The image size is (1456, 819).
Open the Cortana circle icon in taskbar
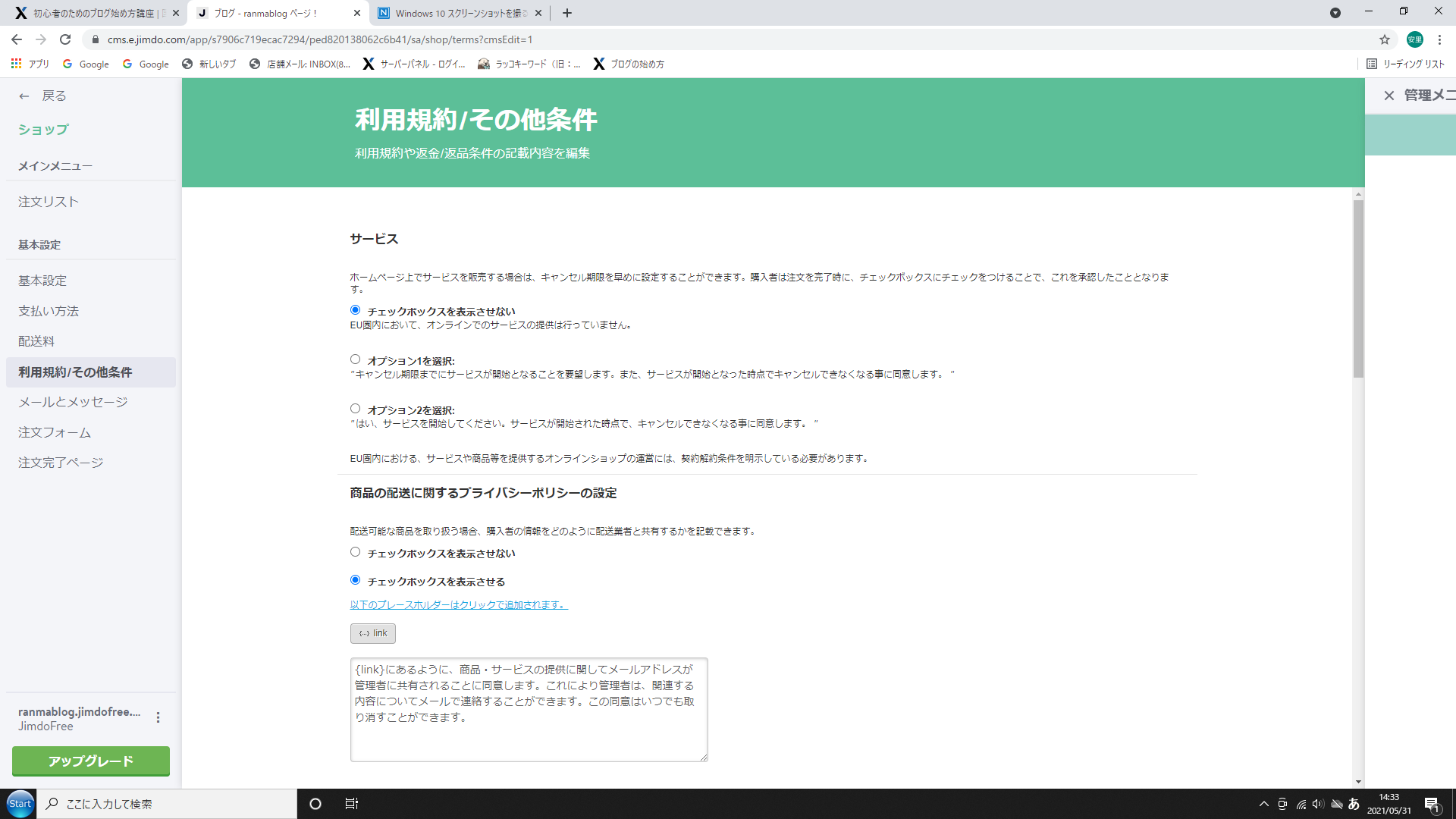(x=315, y=804)
